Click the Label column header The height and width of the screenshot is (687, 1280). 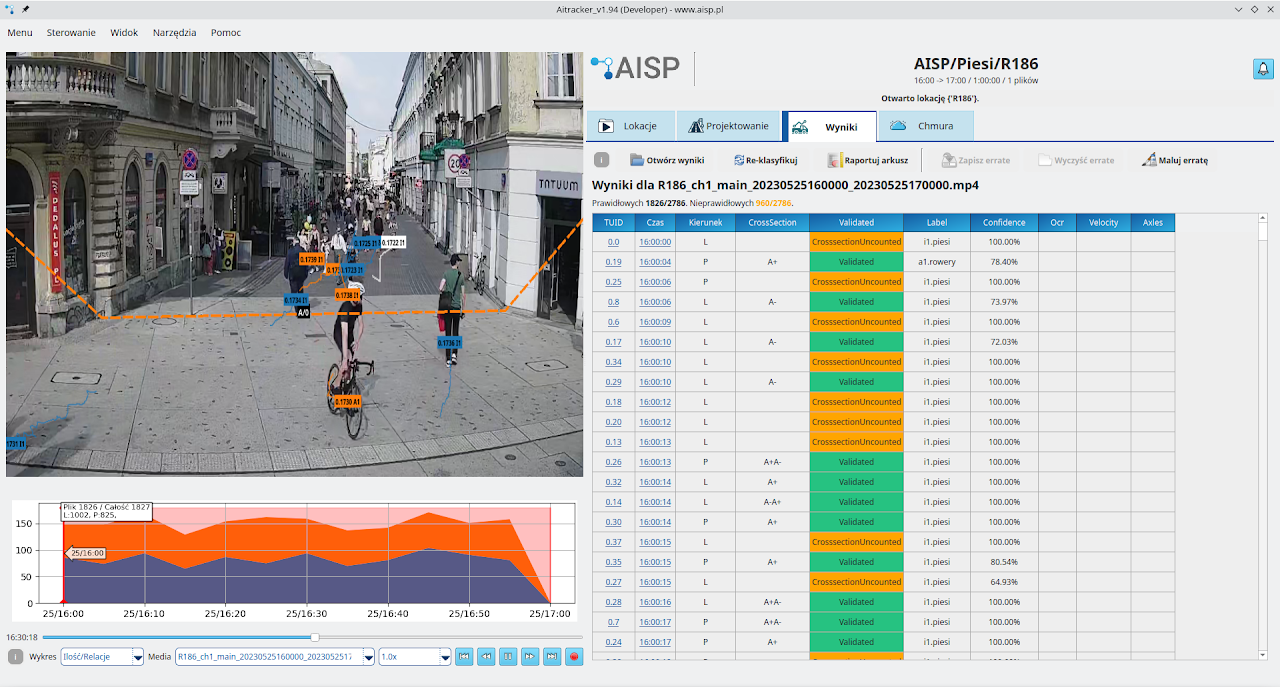click(937, 222)
